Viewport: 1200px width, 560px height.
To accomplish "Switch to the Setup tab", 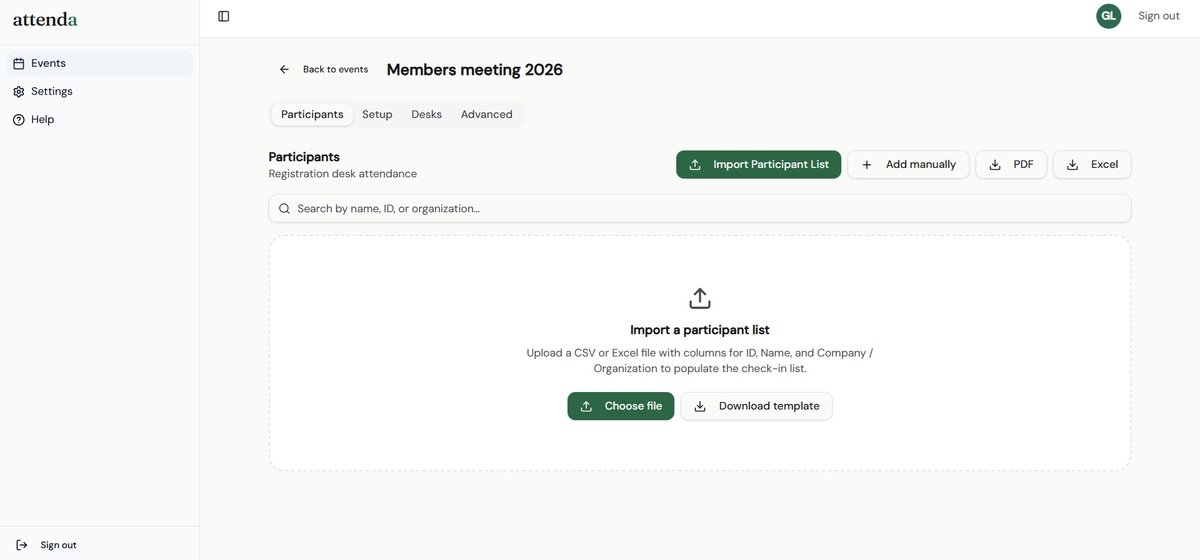I will (377, 114).
